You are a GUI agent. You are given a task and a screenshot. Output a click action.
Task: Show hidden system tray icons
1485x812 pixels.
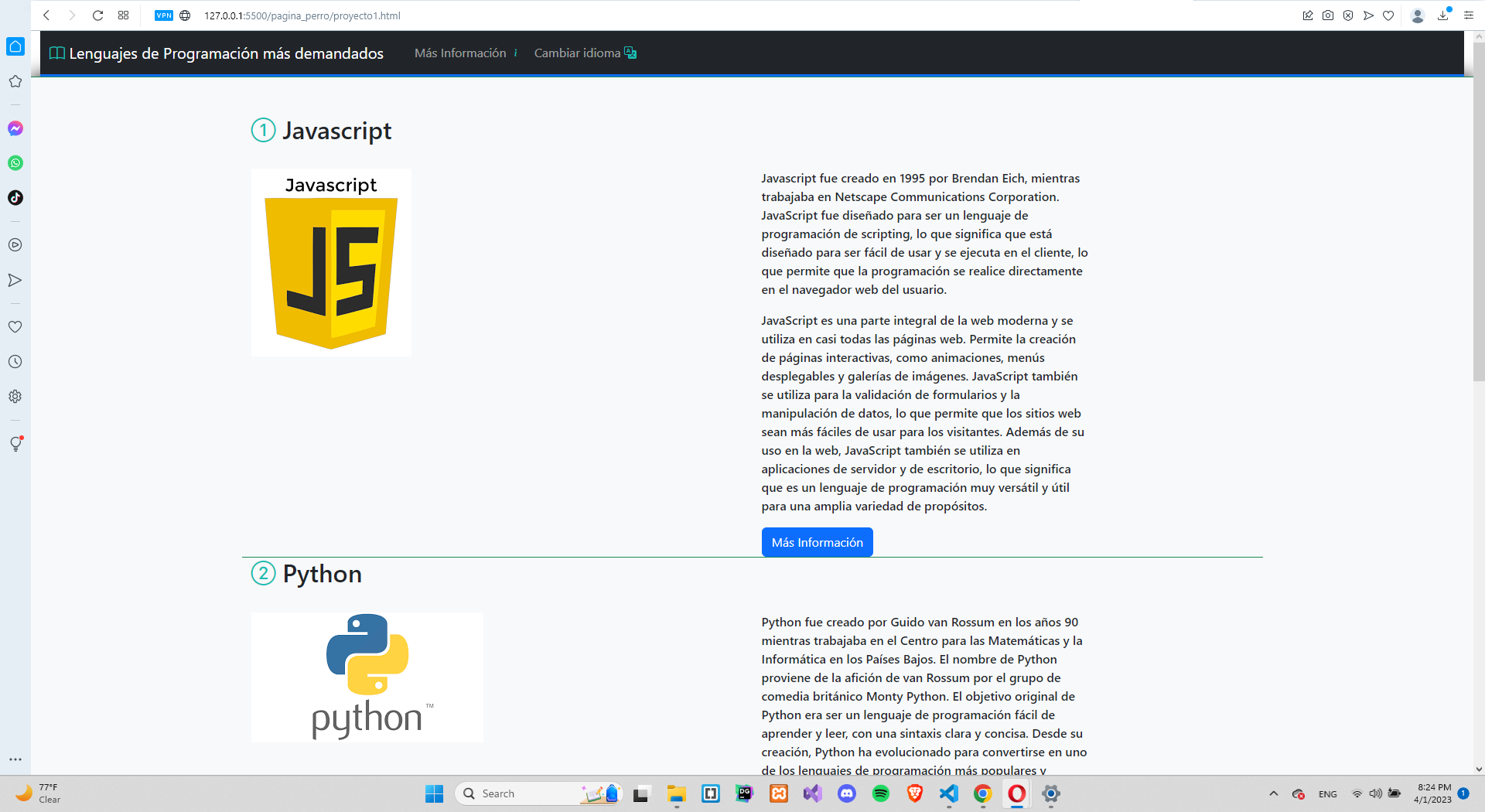pyautogui.click(x=1273, y=793)
